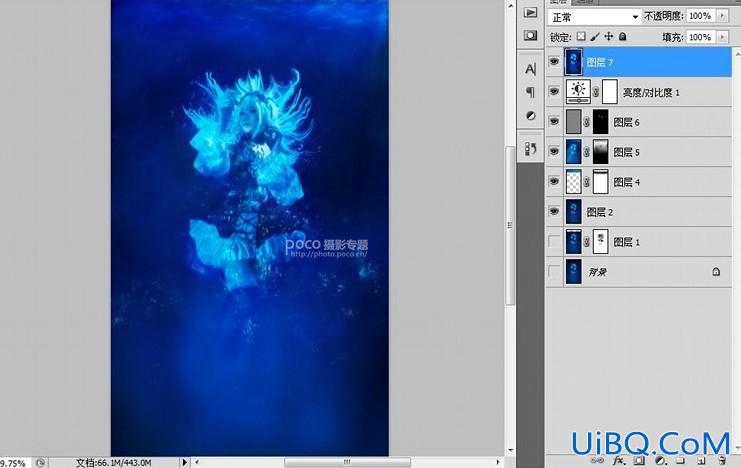Open the 不透明度 slider arrow
The width and height of the screenshot is (741, 468).
[722, 16]
